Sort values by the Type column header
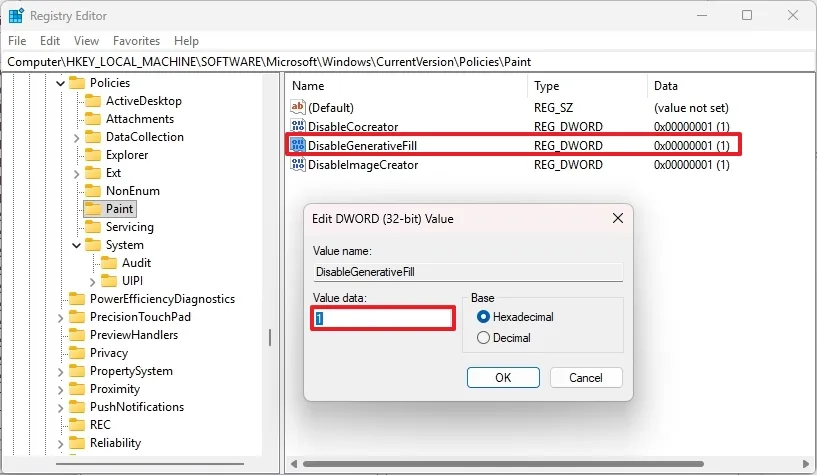Viewport: 817px width, 475px height. tap(588, 86)
